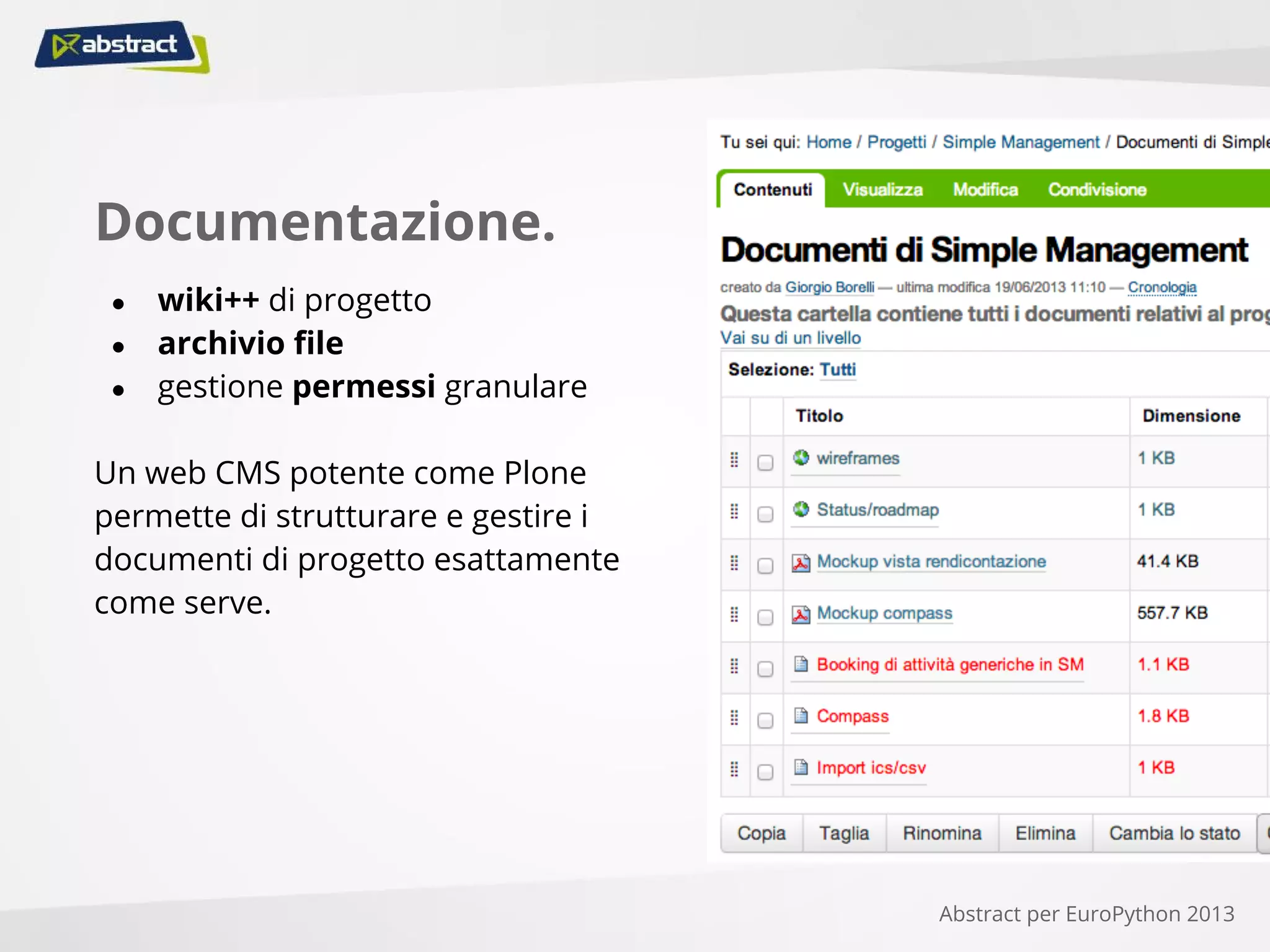
Task: Open the Progetti breadcrumb link
Action: pyautogui.click(x=896, y=143)
